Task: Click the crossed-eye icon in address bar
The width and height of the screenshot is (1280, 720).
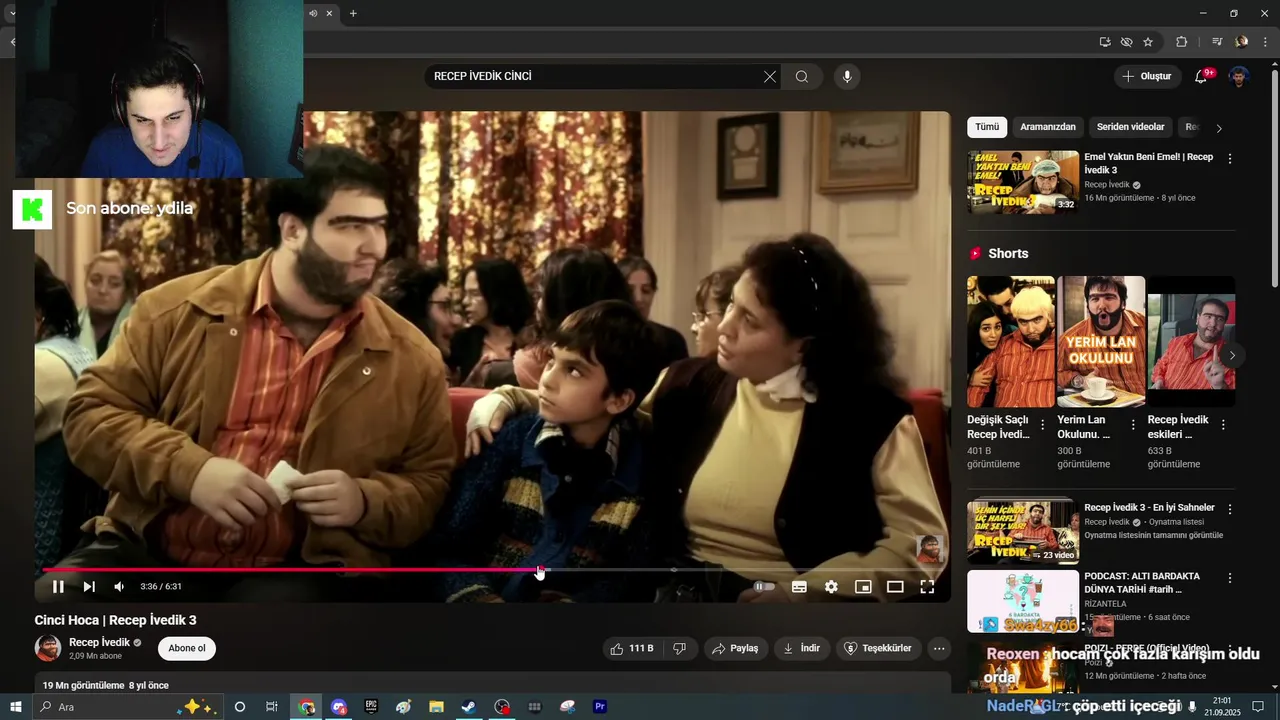Action: click(1126, 42)
